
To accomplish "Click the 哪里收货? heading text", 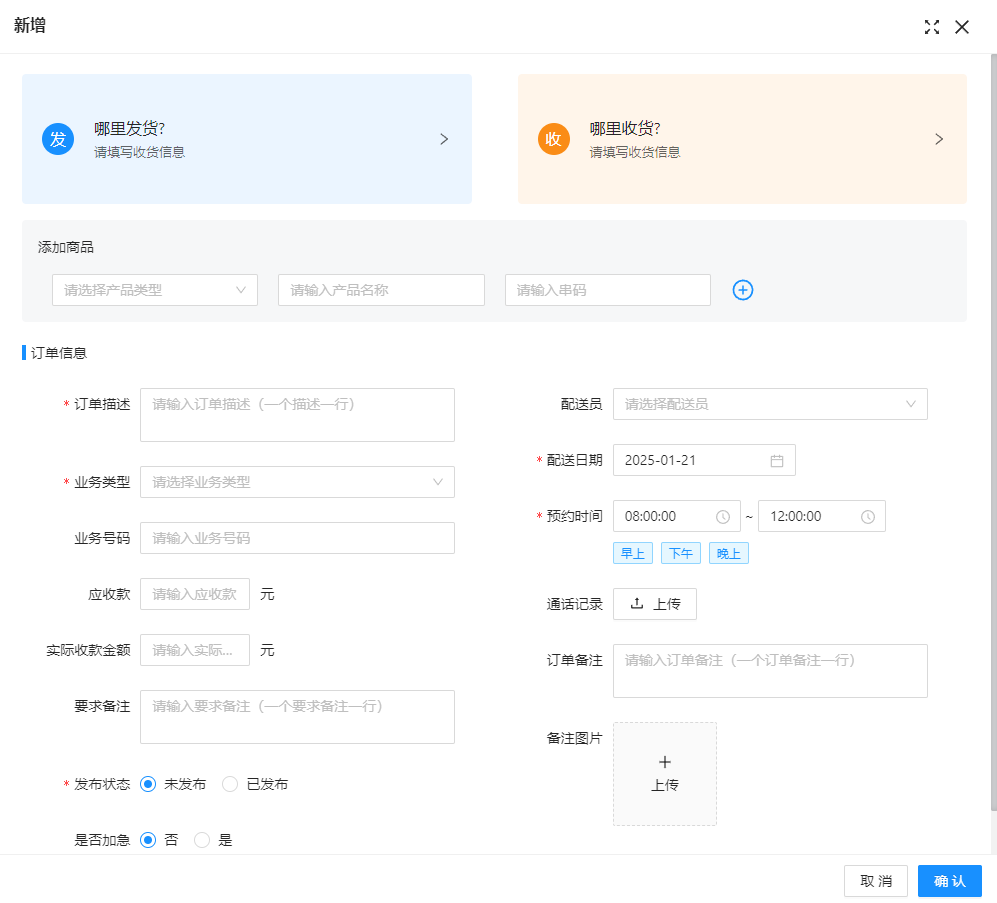I will click(625, 128).
